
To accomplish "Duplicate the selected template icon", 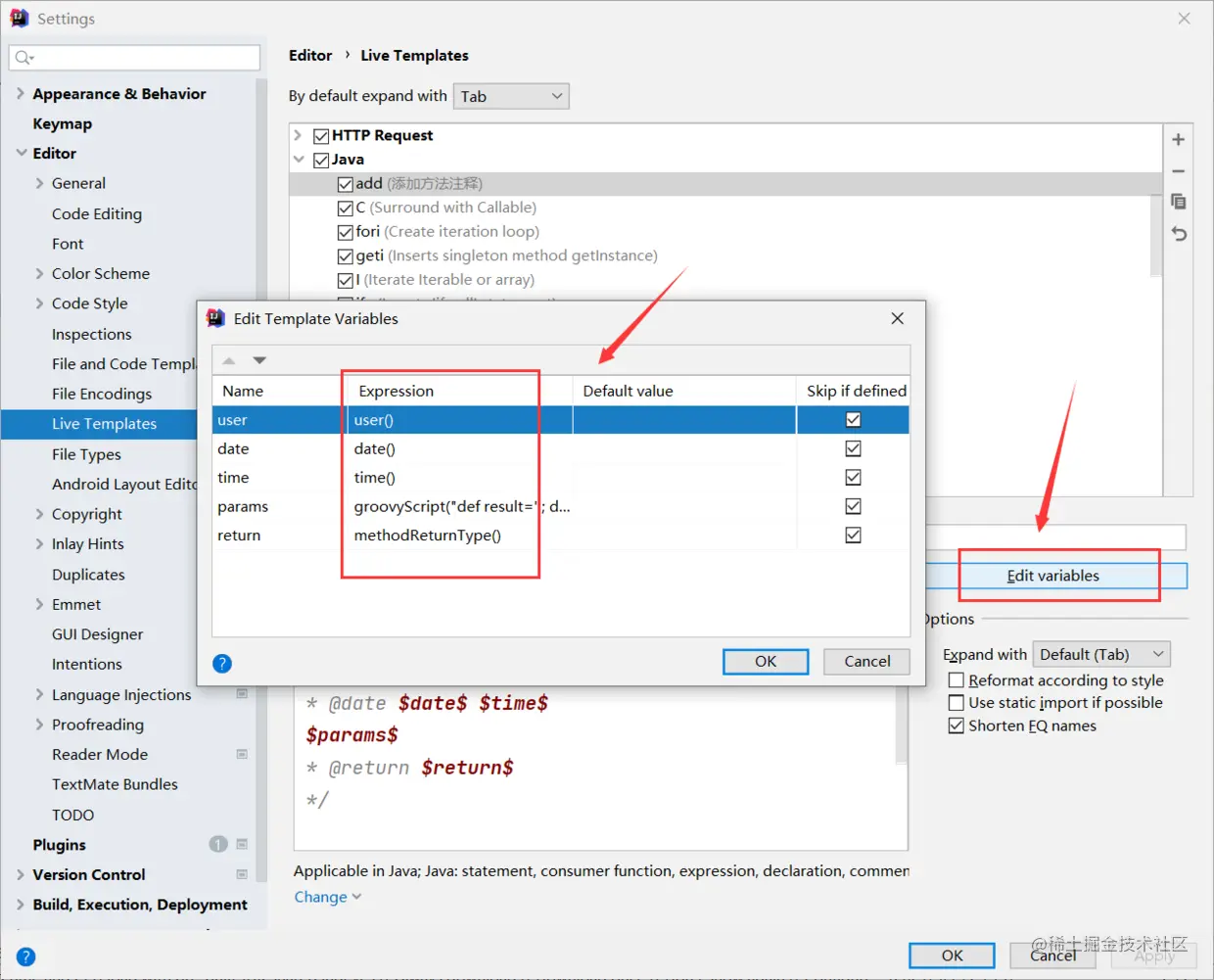I will 1179,202.
